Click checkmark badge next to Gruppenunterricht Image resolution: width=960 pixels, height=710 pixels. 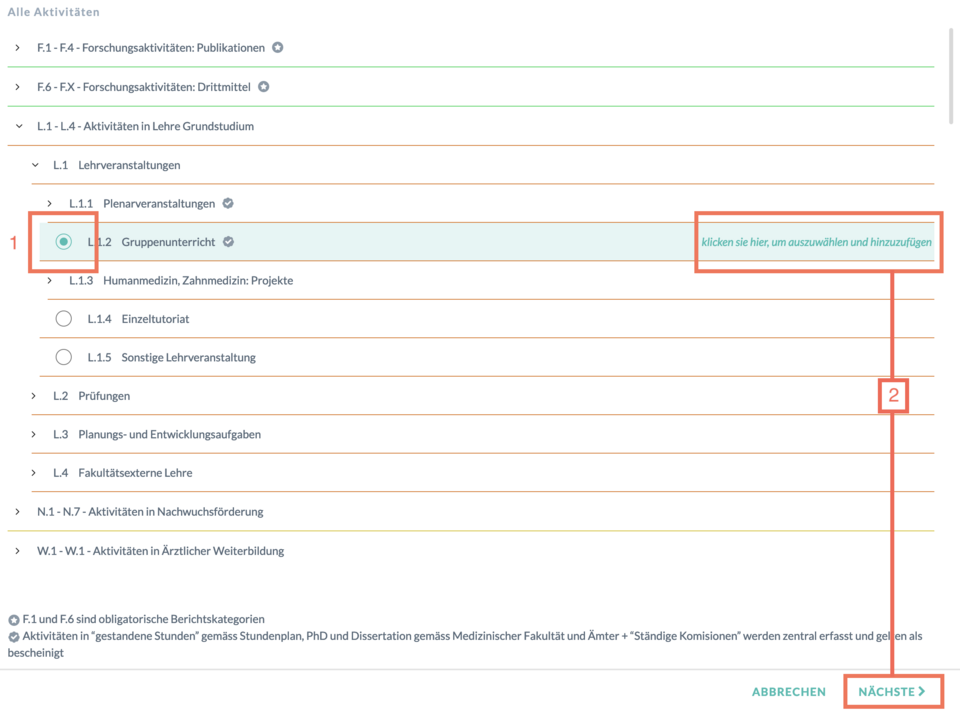[x=228, y=242]
